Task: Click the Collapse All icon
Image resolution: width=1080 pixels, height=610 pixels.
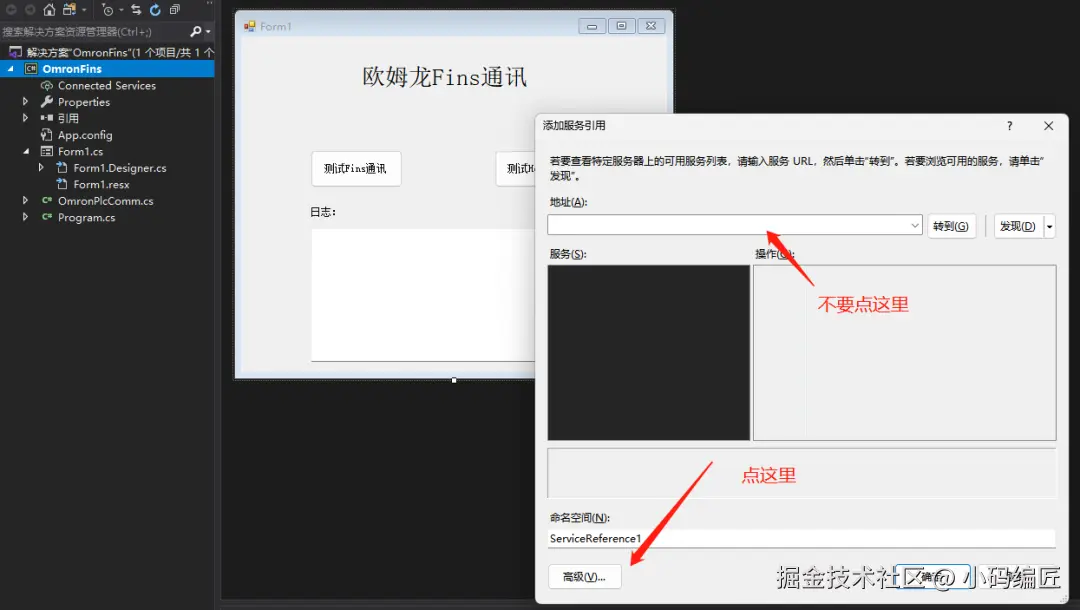Action: (174, 10)
